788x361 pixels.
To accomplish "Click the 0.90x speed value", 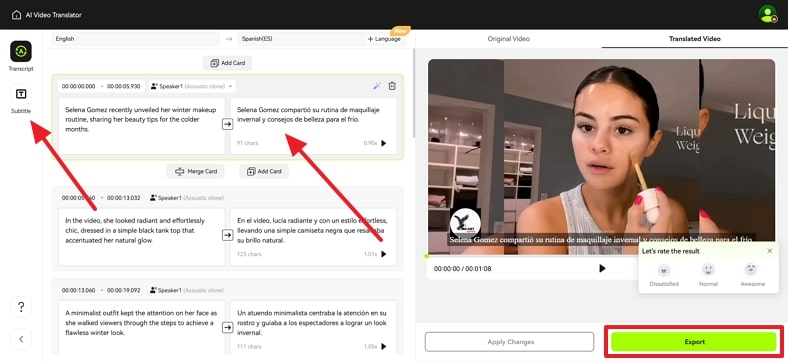I will click(x=370, y=143).
